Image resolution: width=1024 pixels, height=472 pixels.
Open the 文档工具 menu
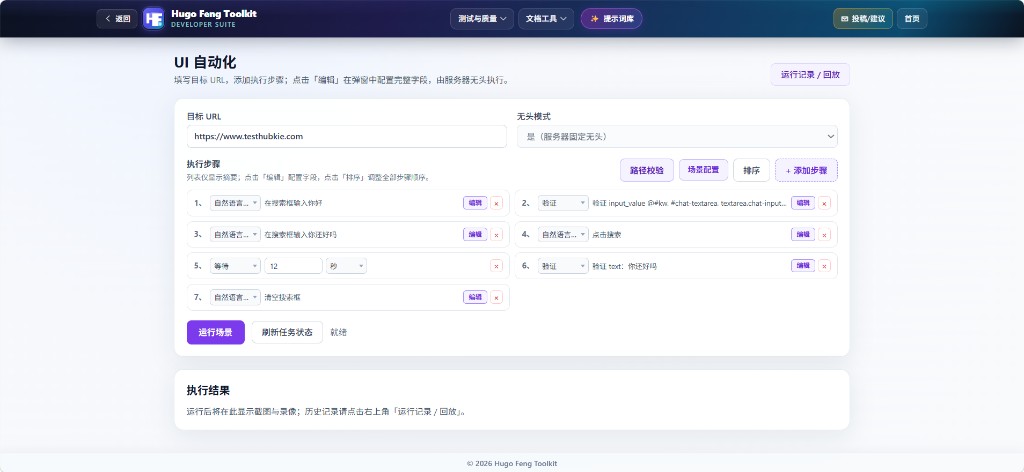546,19
